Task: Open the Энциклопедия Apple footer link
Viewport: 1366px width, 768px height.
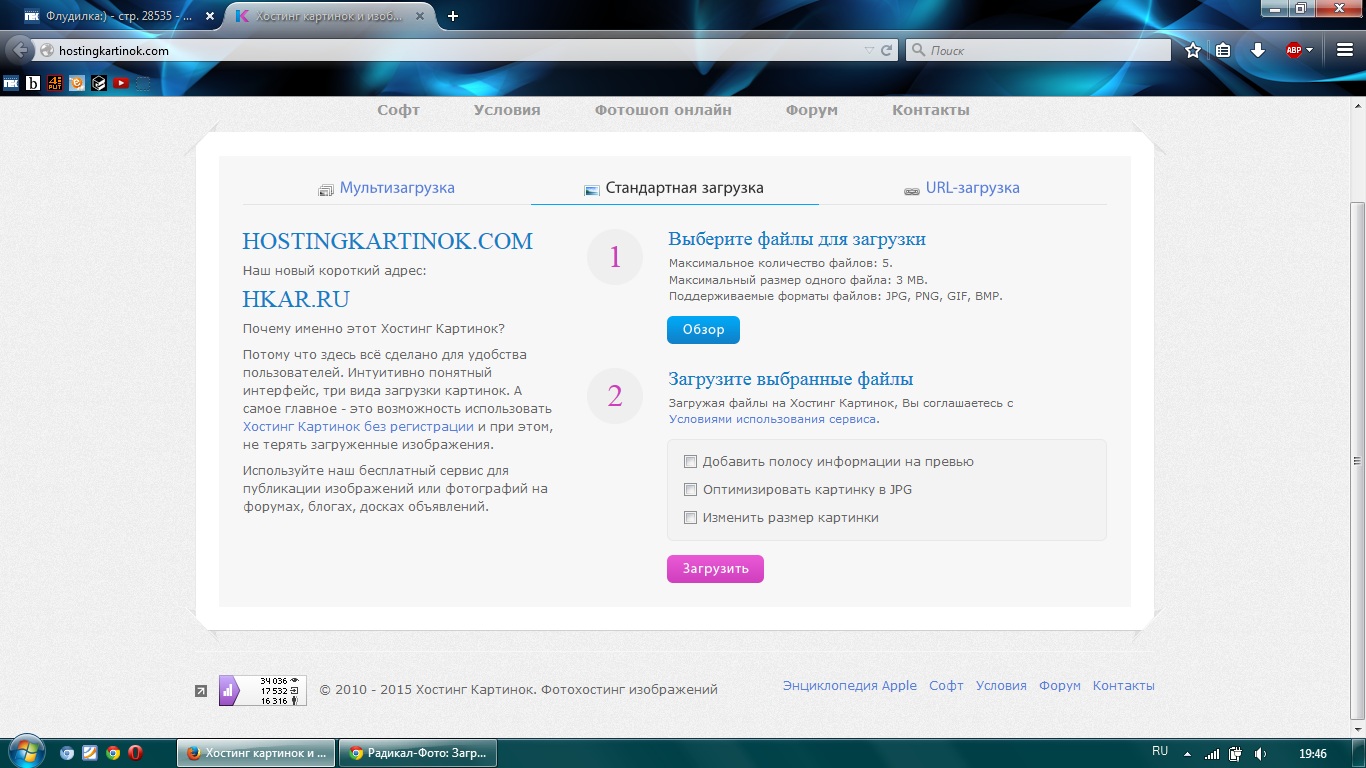Action: coord(850,685)
